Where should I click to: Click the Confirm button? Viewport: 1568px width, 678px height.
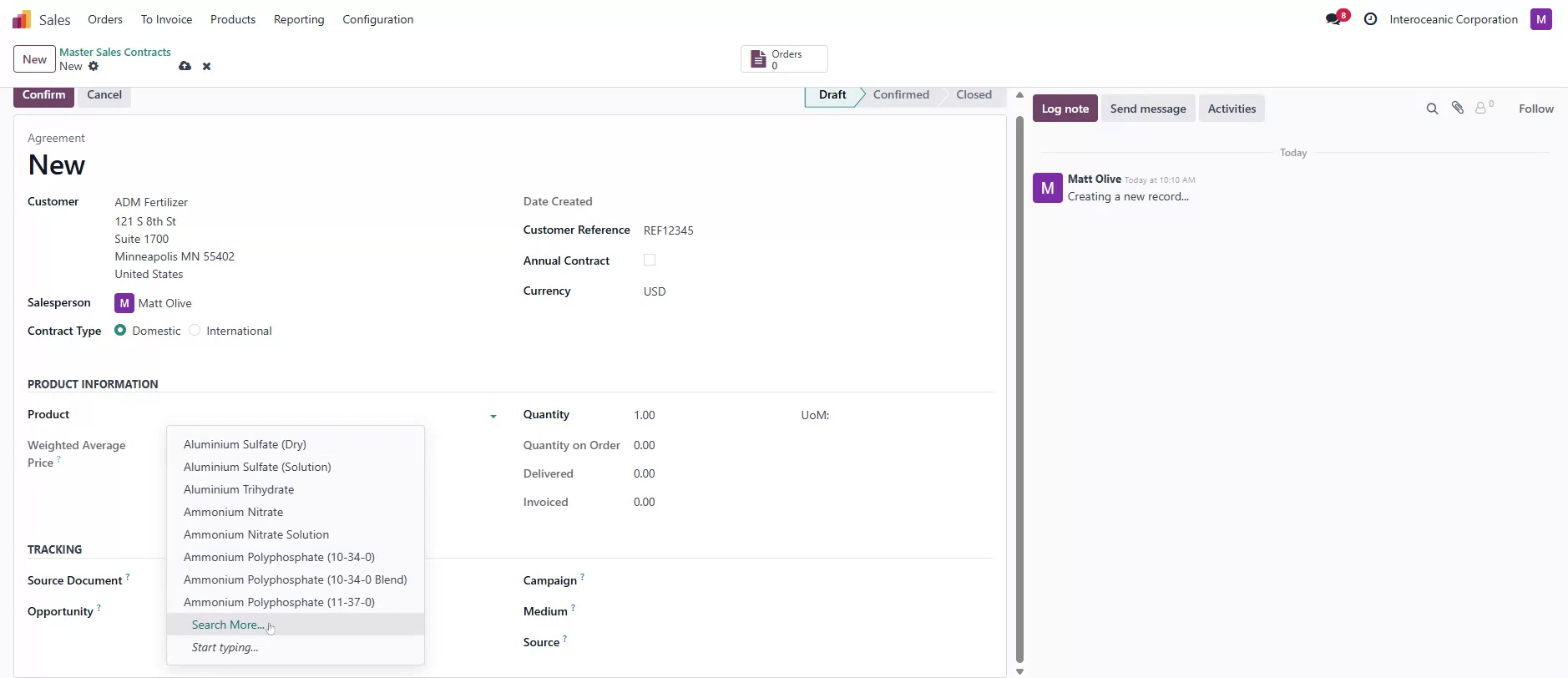pyautogui.click(x=44, y=95)
